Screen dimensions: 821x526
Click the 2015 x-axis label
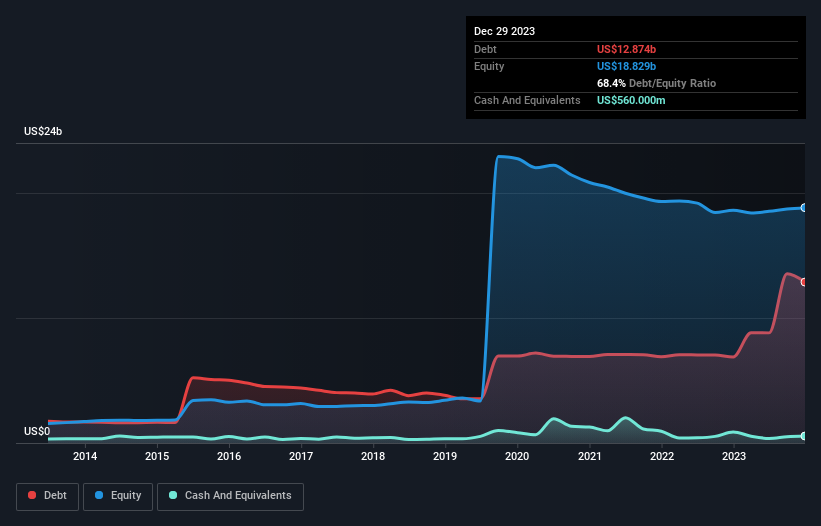[157, 456]
